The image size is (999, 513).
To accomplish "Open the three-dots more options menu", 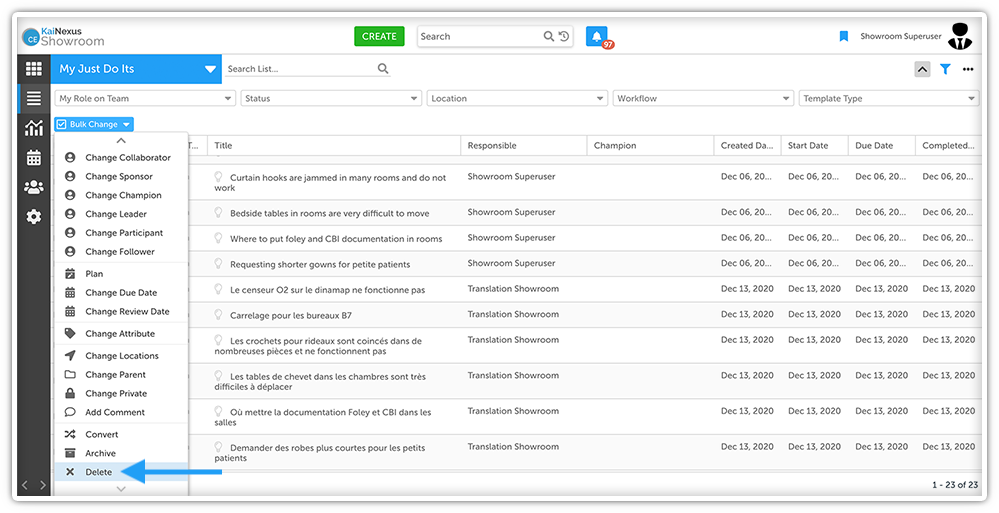I will coord(968,69).
